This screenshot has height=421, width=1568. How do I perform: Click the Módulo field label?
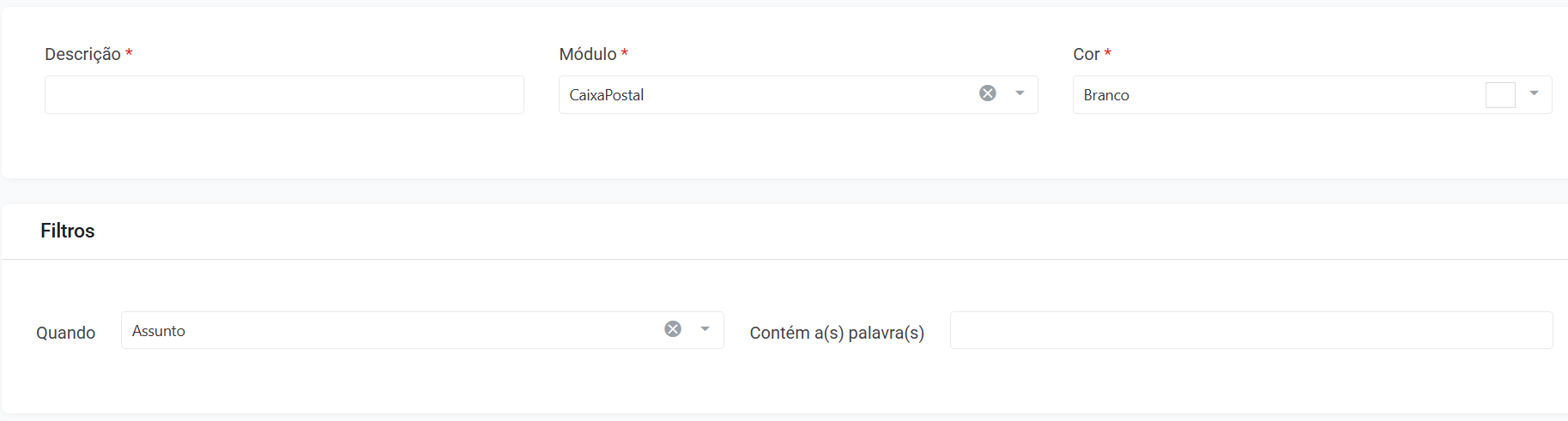588,54
